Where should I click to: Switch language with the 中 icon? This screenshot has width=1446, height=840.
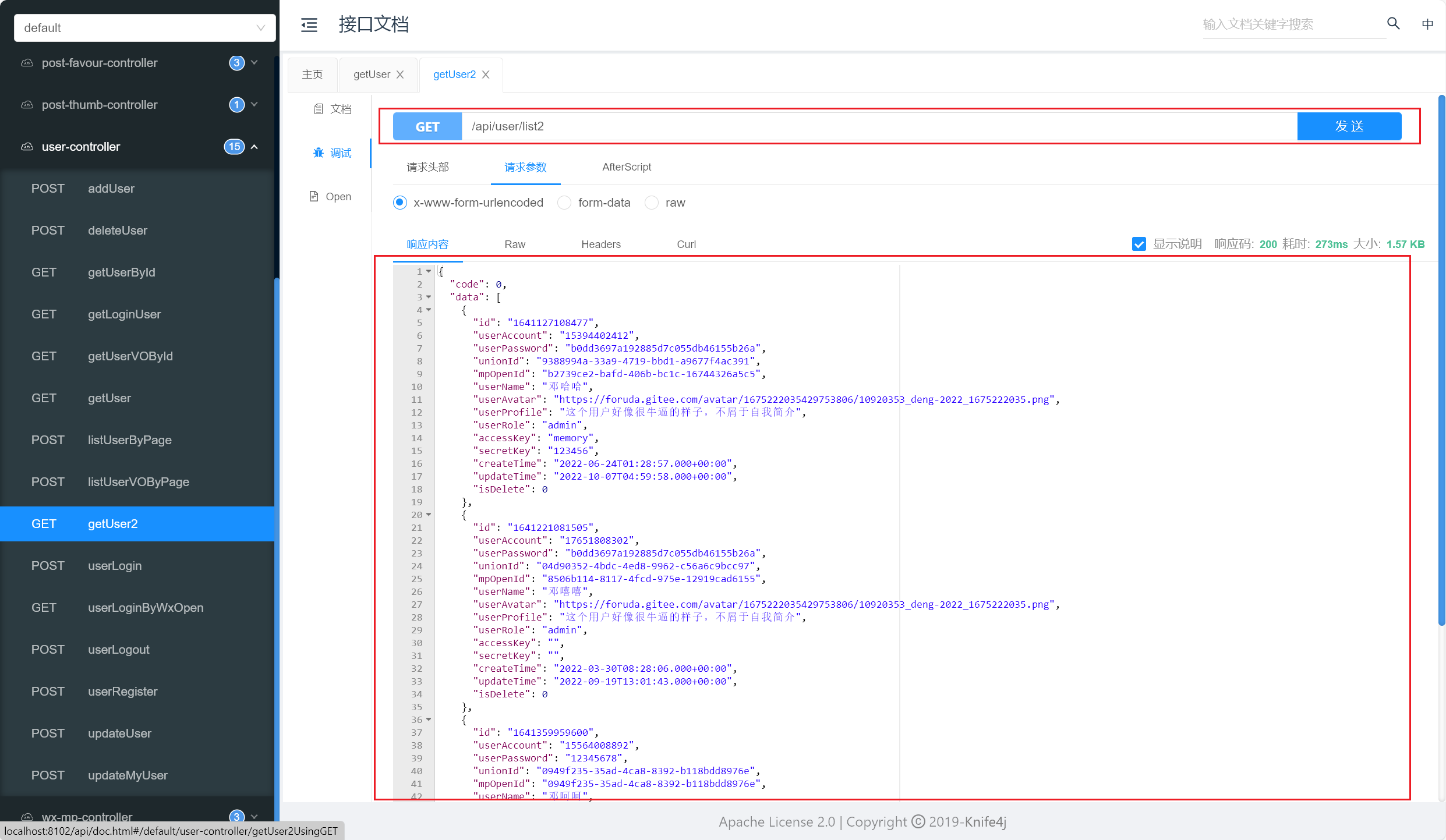pyautogui.click(x=1427, y=24)
